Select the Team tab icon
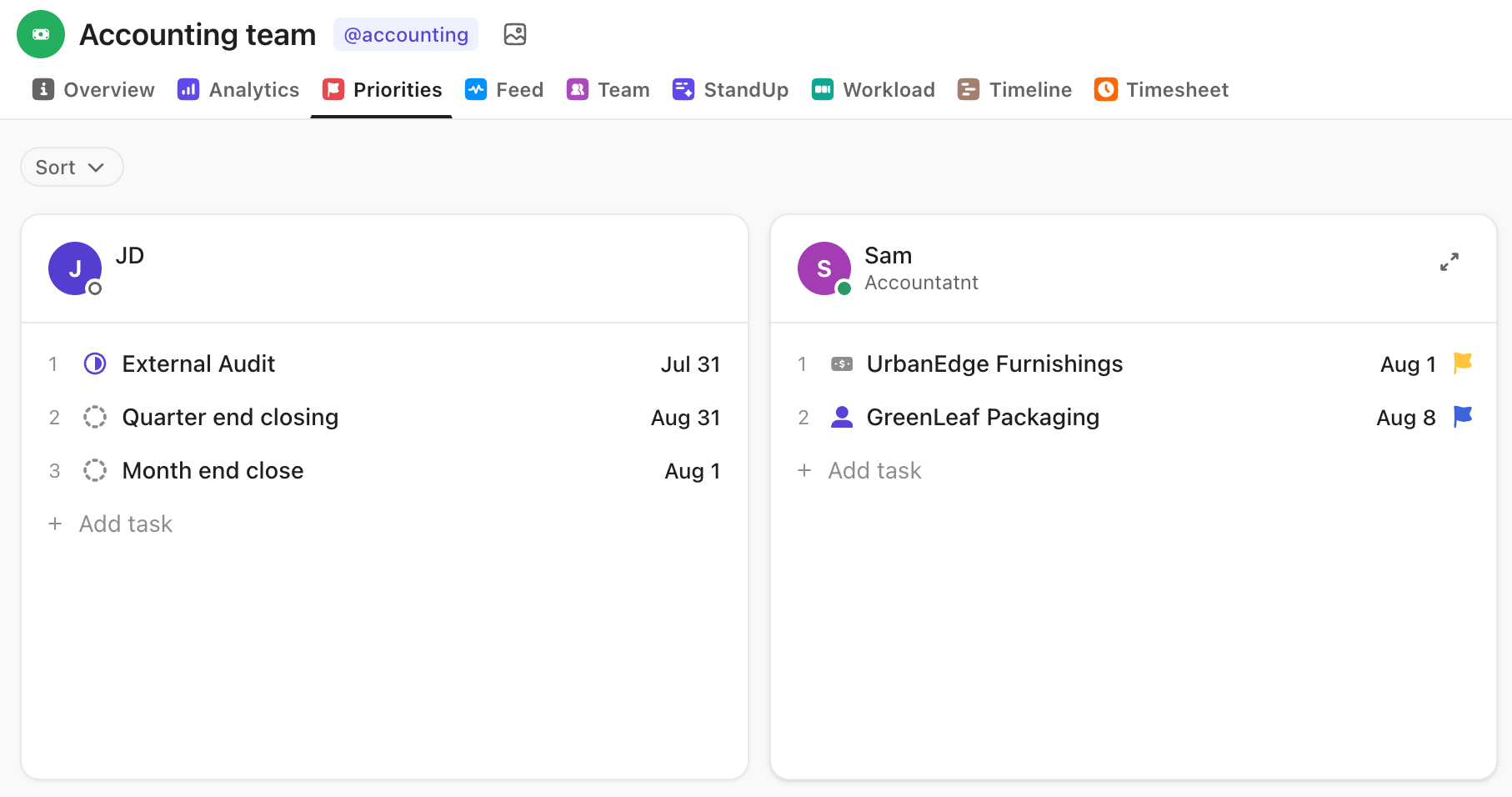Viewport: 1512px width, 797px height. (x=578, y=89)
